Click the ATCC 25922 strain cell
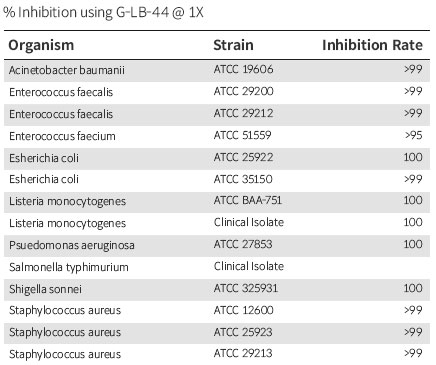 click(x=243, y=157)
